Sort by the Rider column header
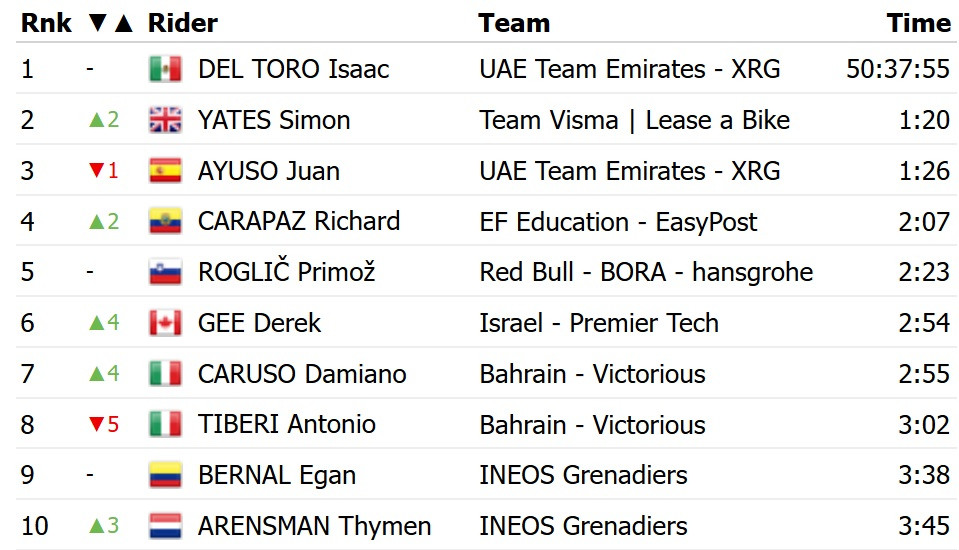 point(183,23)
